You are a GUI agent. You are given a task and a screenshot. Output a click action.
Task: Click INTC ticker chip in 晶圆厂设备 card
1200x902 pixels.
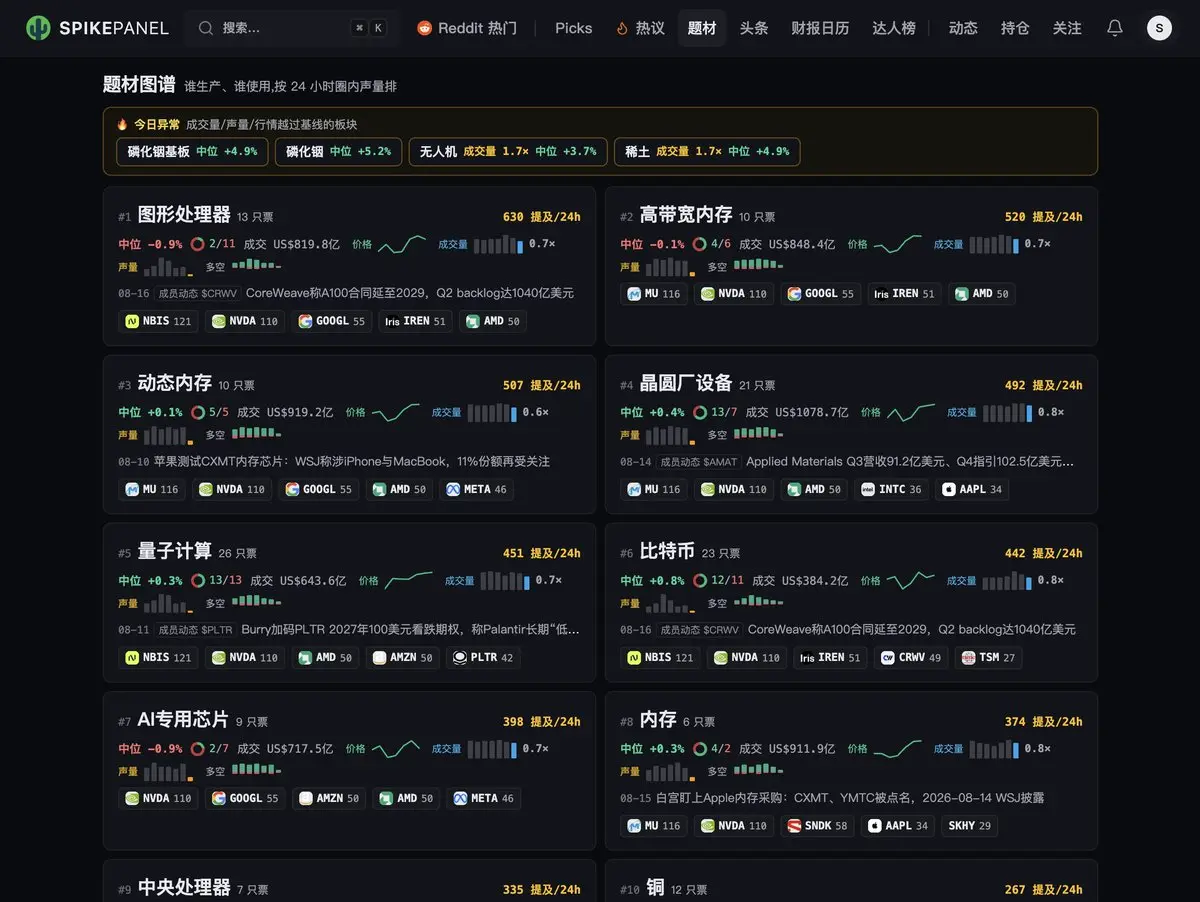[892, 489]
